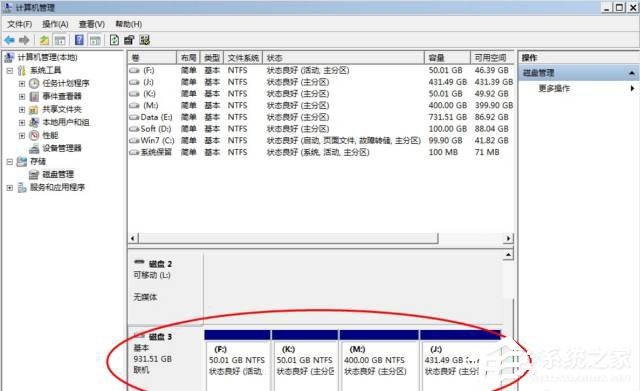Expand the 事件查看器 node
640x391 pixels.
[22, 97]
